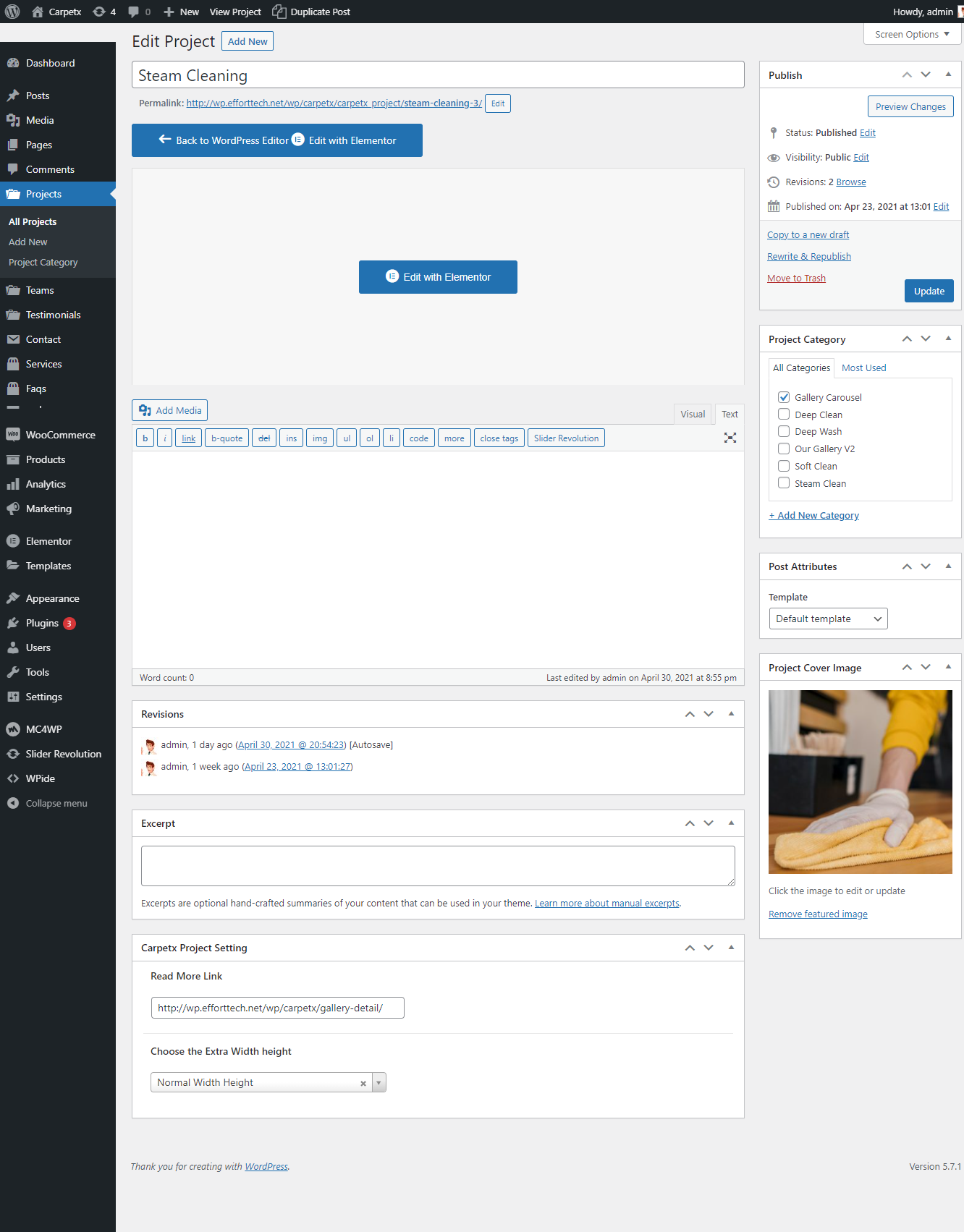Enable the Steam Clean category checkbox
Viewport: 964px width, 1232px height.
coord(784,483)
